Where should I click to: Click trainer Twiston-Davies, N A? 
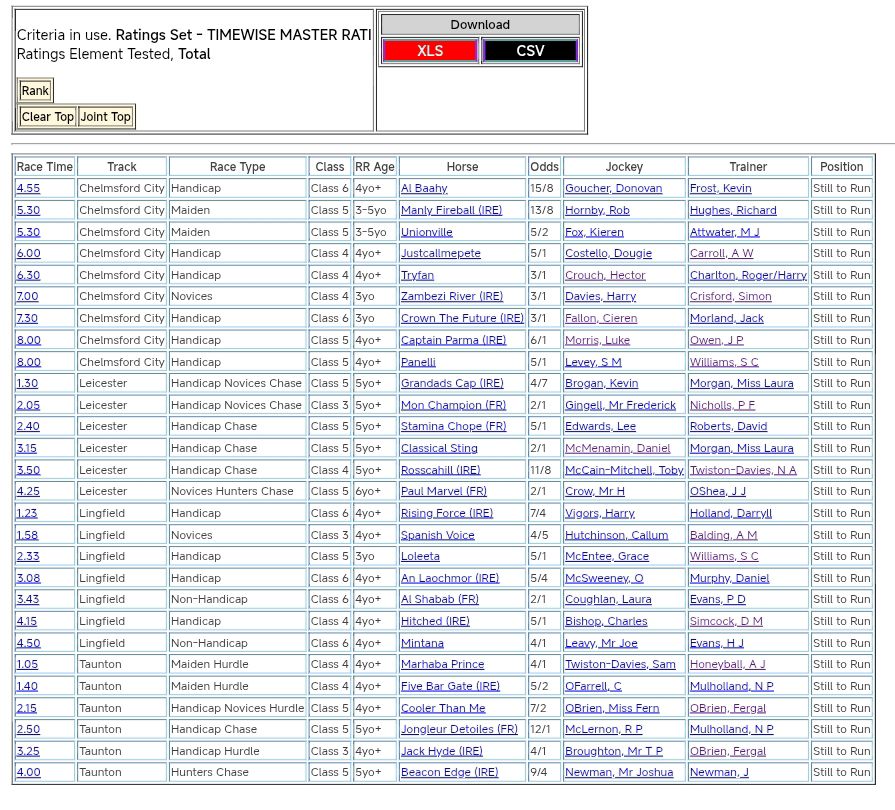(743, 470)
